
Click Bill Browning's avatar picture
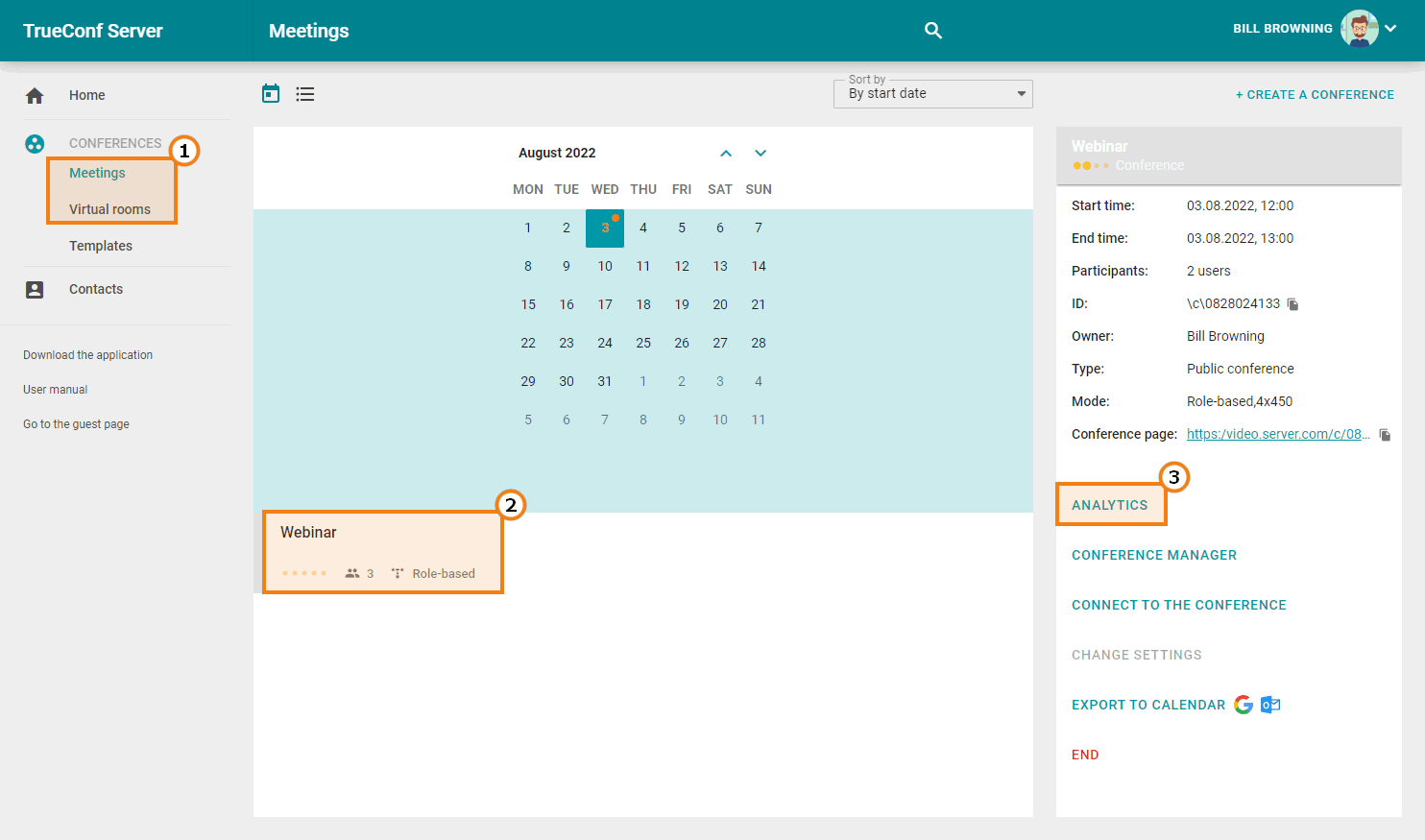pyautogui.click(x=1359, y=29)
